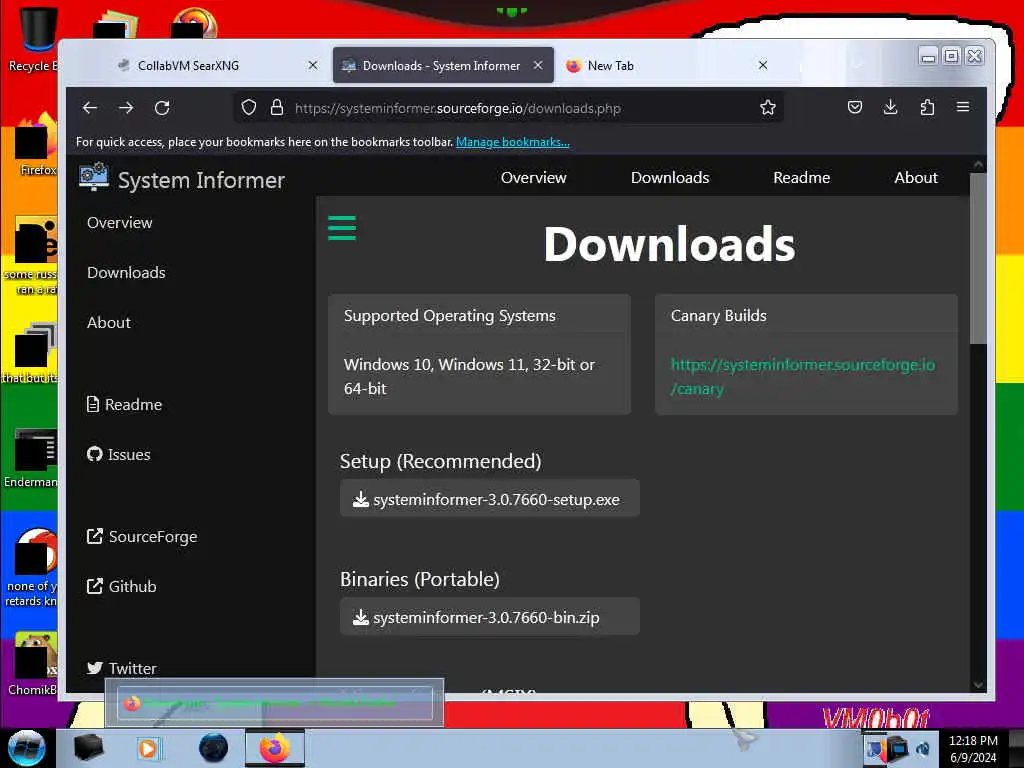Open the extensions puzzle icon
The width and height of the screenshot is (1024, 768).
[x=927, y=107]
